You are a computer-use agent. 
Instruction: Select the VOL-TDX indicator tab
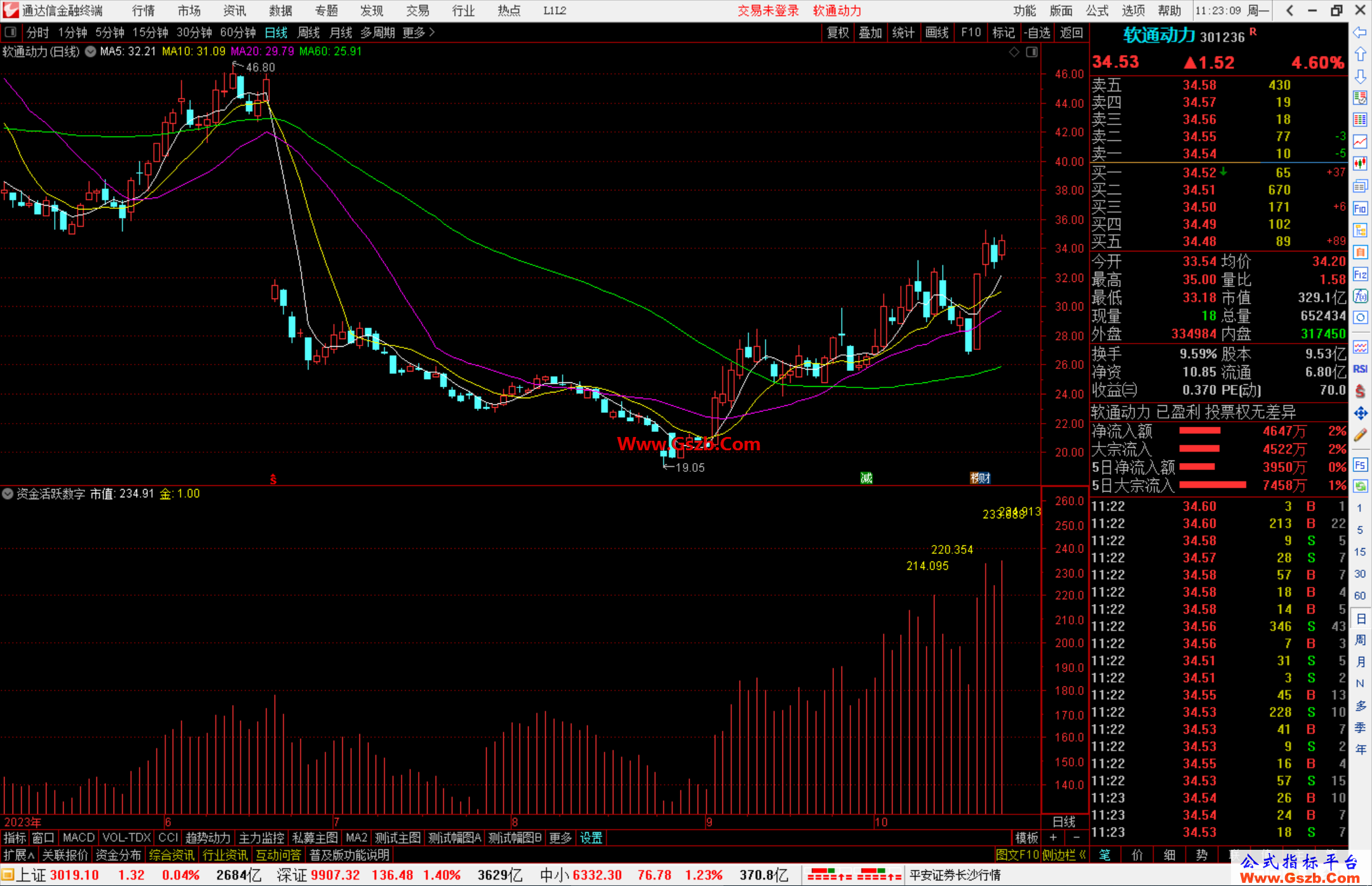126,838
